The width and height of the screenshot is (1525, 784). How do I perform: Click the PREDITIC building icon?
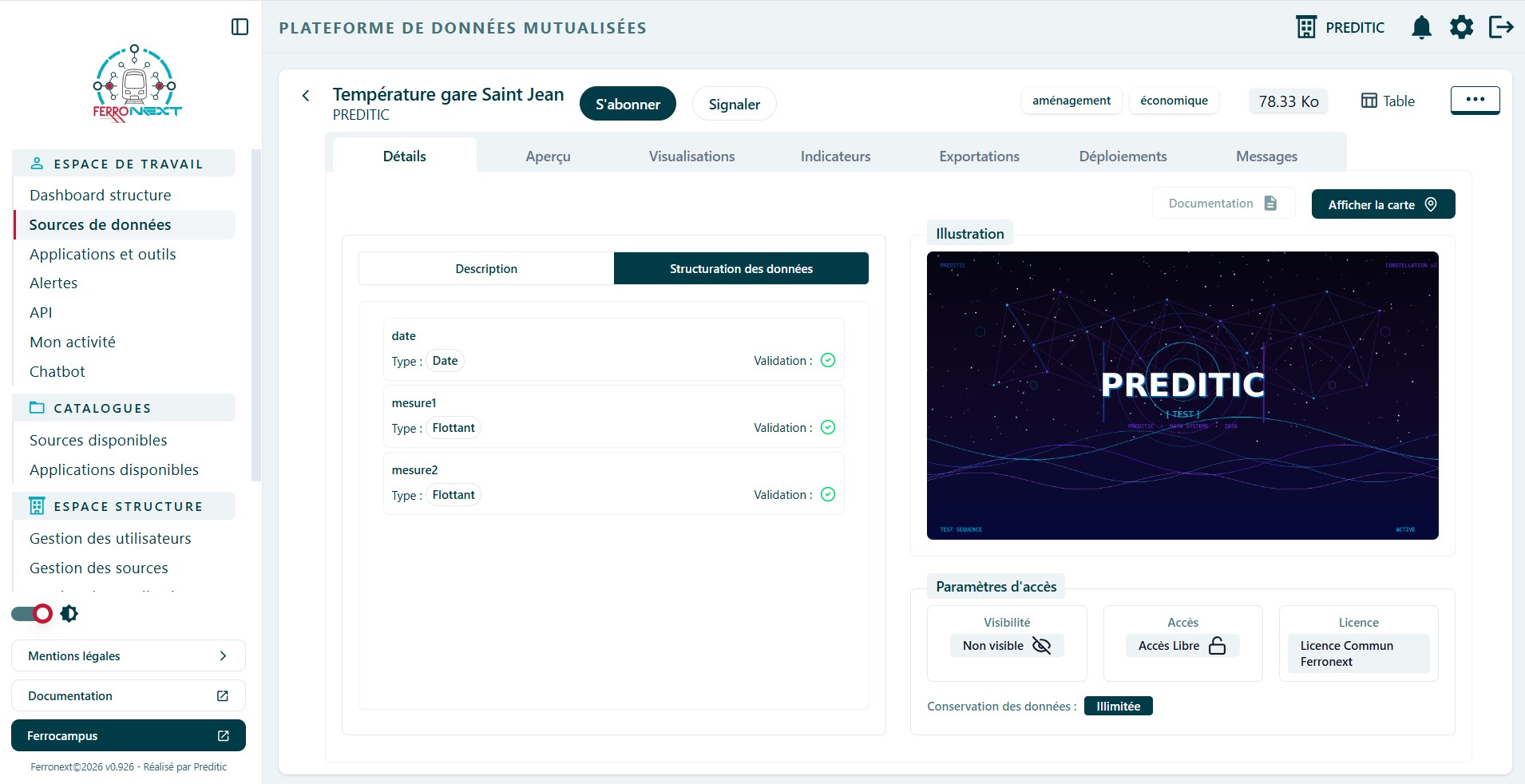click(x=1306, y=27)
